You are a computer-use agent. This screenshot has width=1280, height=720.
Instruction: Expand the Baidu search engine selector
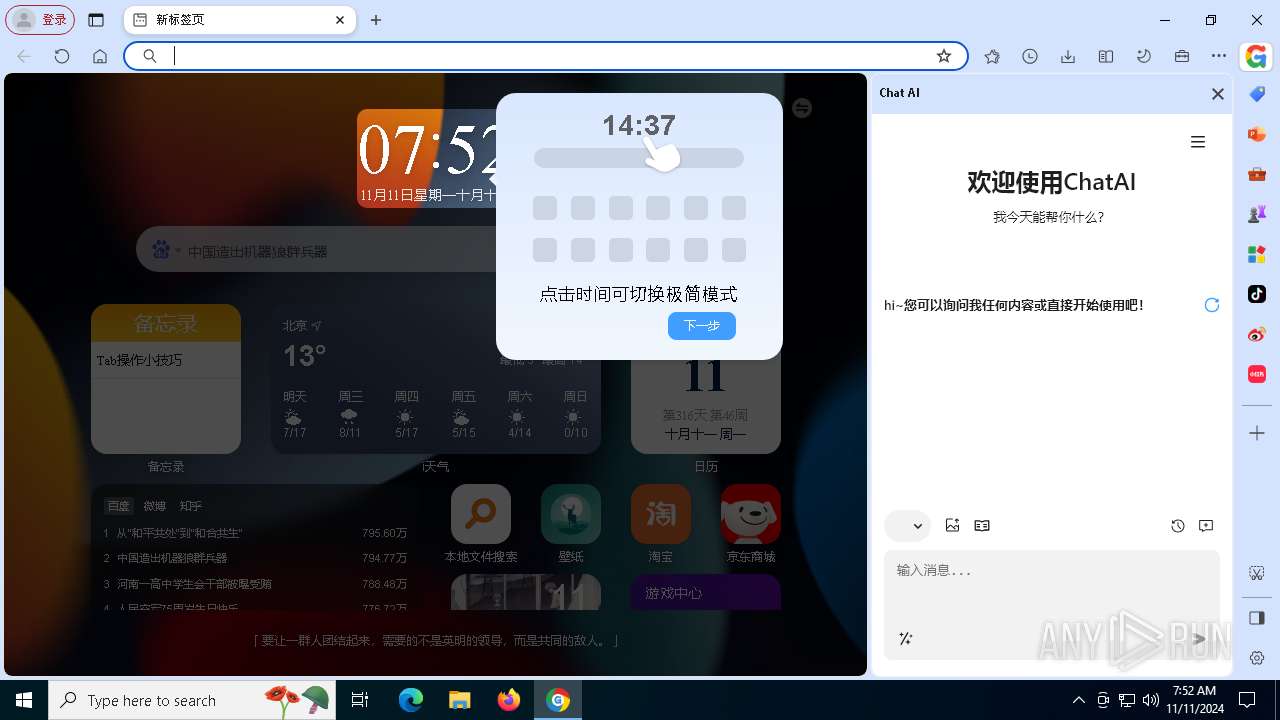pyautogui.click(x=165, y=251)
